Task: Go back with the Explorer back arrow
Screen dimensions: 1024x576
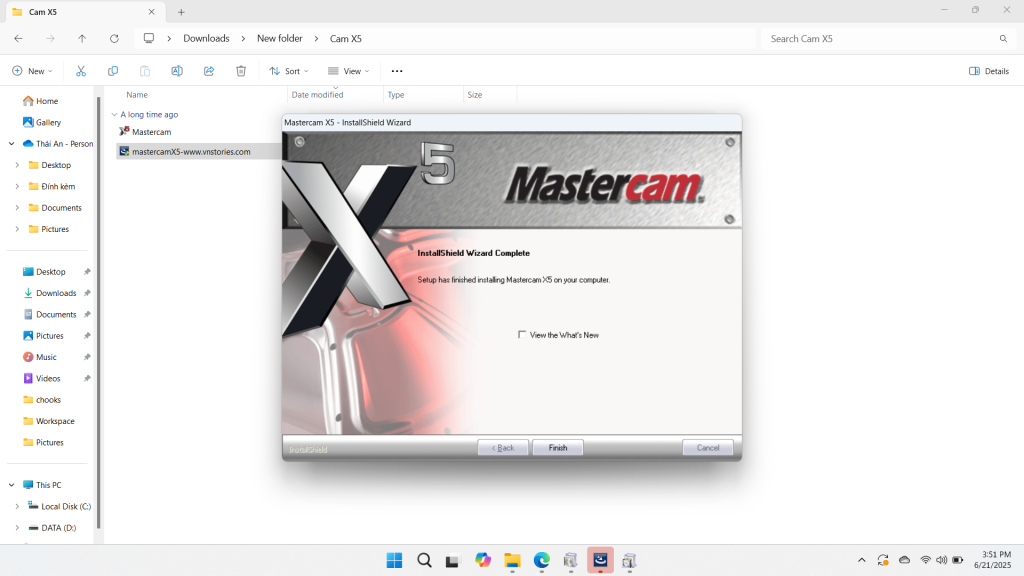Action: point(18,39)
